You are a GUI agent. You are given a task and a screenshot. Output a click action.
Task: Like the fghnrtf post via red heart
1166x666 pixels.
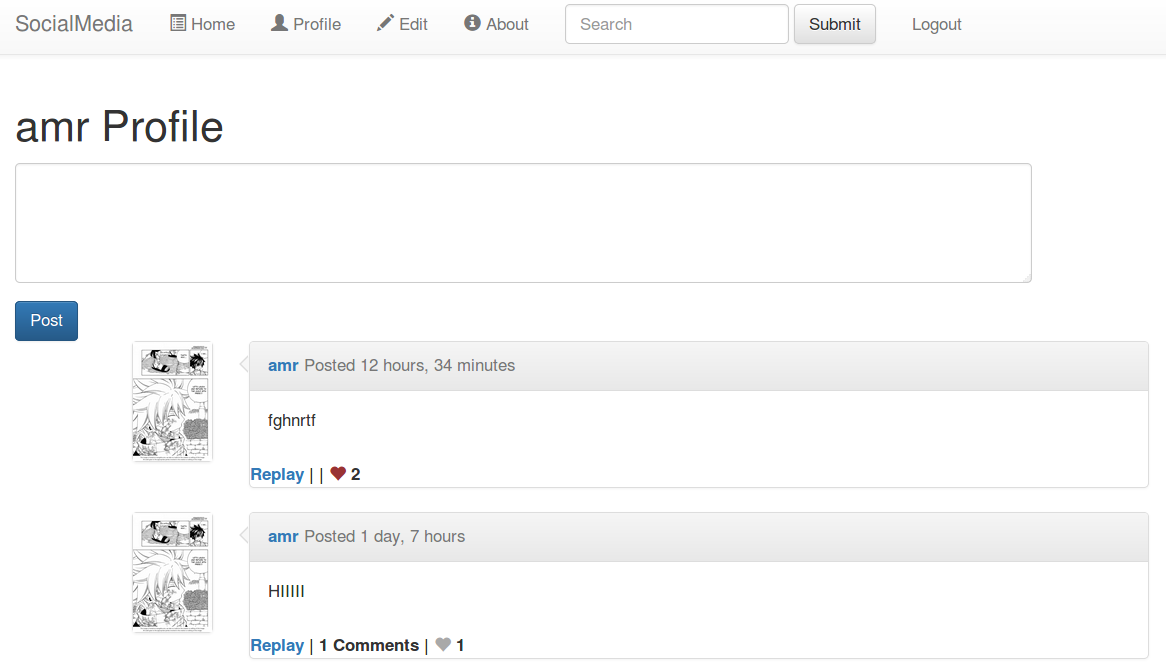[x=338, y=473]
